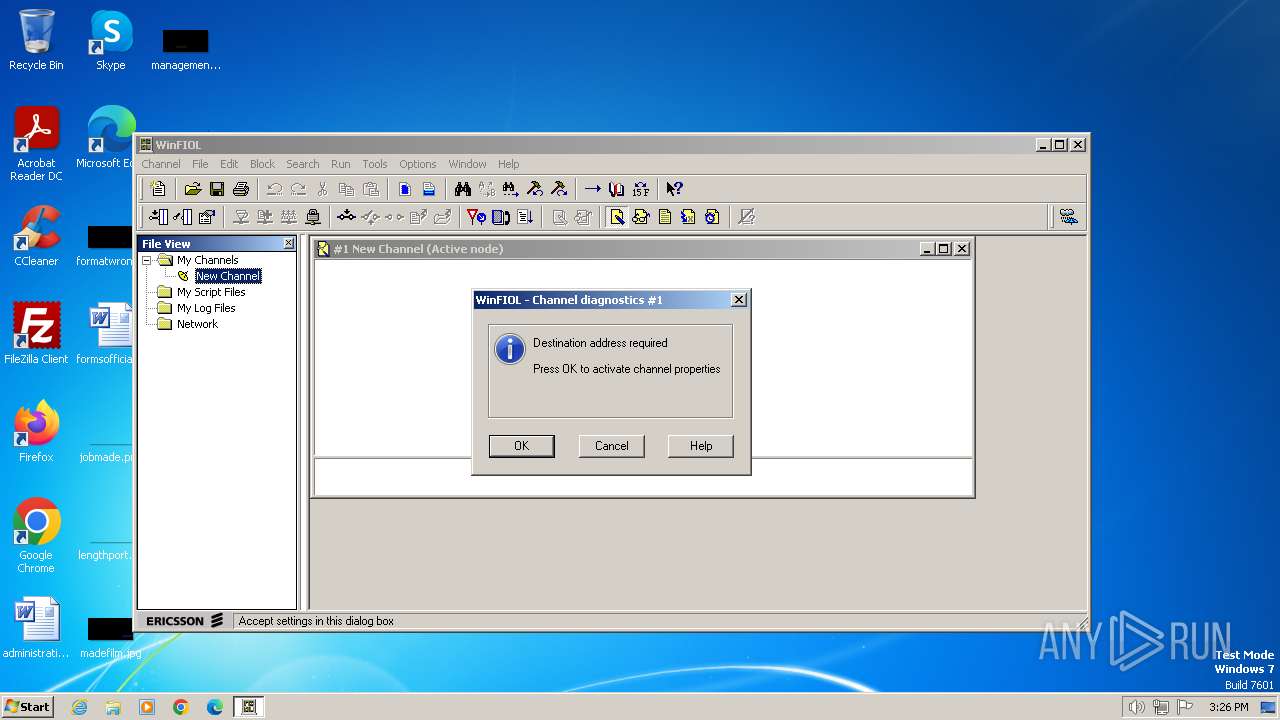
Task: Click Help button in diagnostics dialog
Action: point(701,446)
